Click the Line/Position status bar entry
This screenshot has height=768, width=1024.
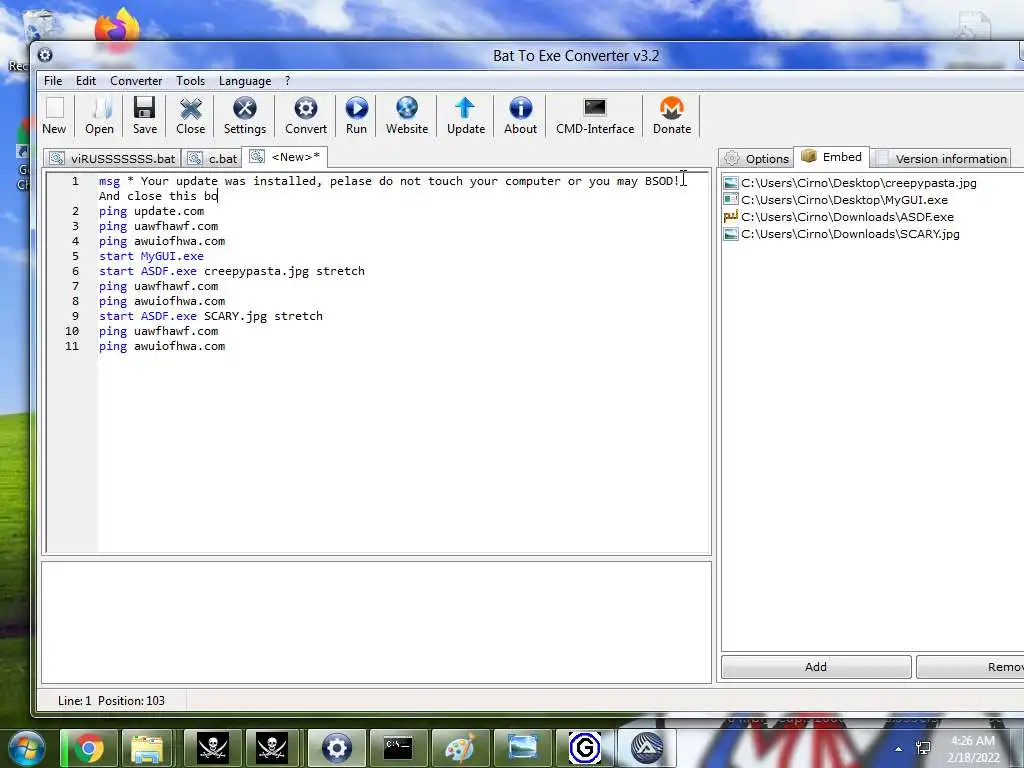click(x=112, y=701)
